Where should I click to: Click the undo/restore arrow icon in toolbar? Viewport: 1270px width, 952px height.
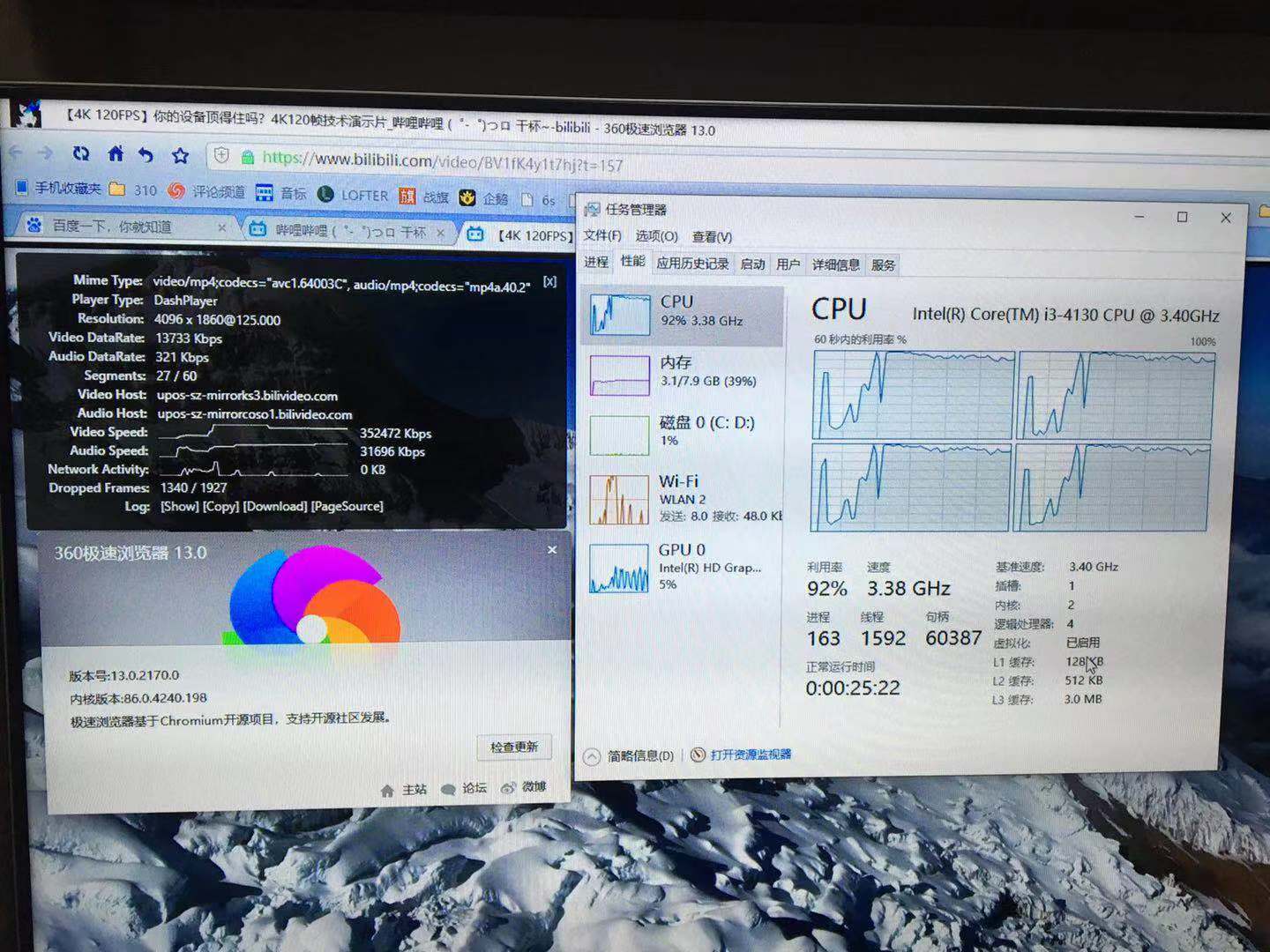[x=146, y=155]
